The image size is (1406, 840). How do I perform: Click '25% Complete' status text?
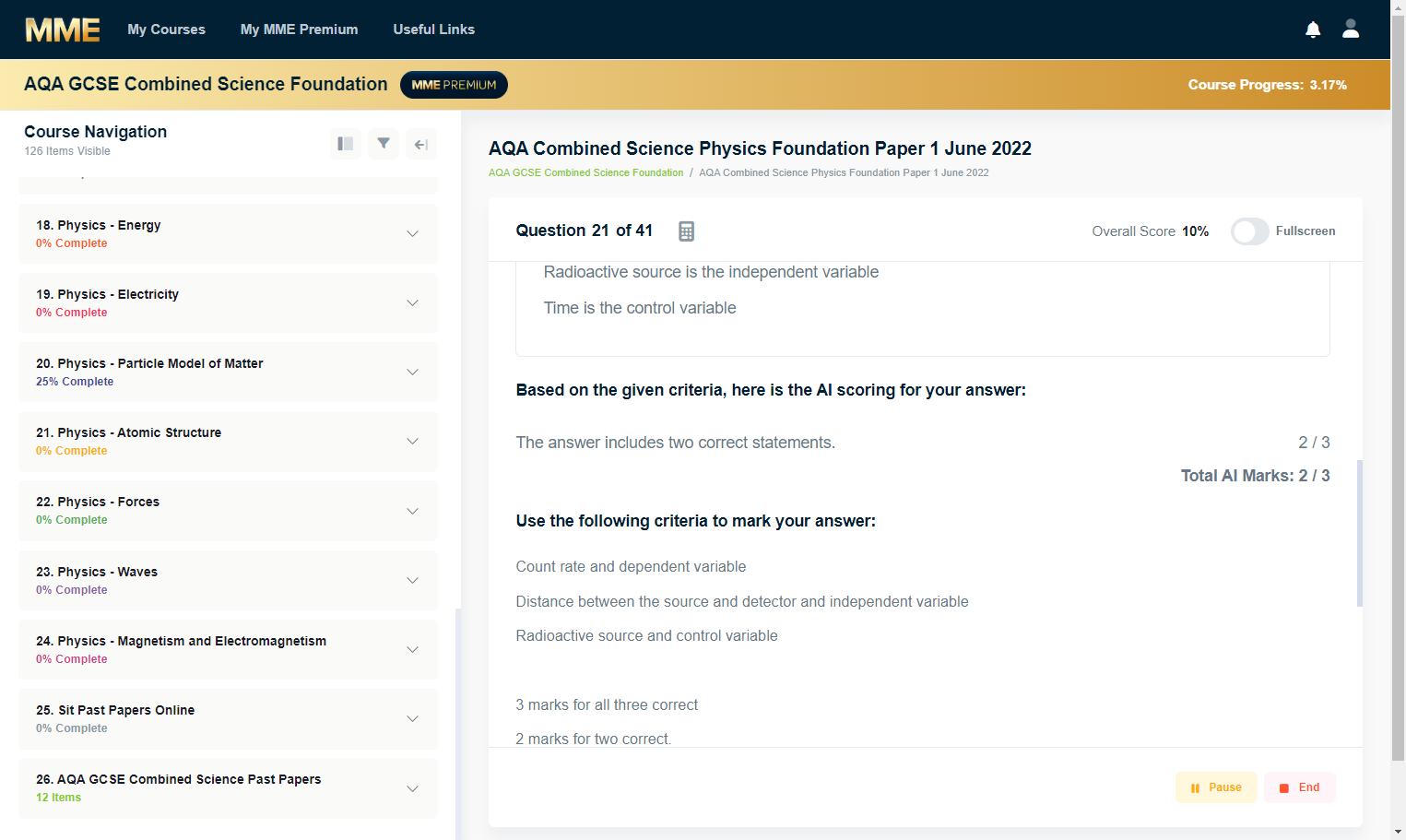(x=75, y=382)
